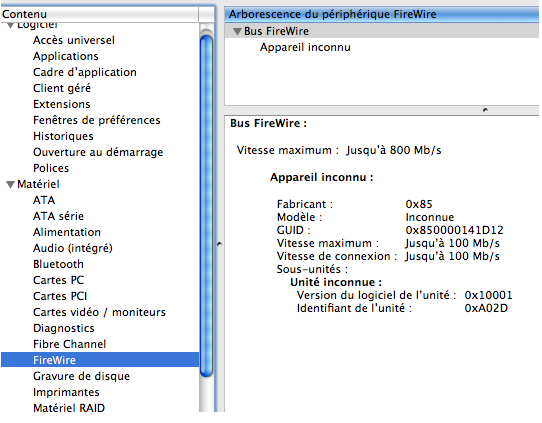Open the Imprimantes entry
Image resolution: width=542 pixels, height=423 pixels.
66,392
